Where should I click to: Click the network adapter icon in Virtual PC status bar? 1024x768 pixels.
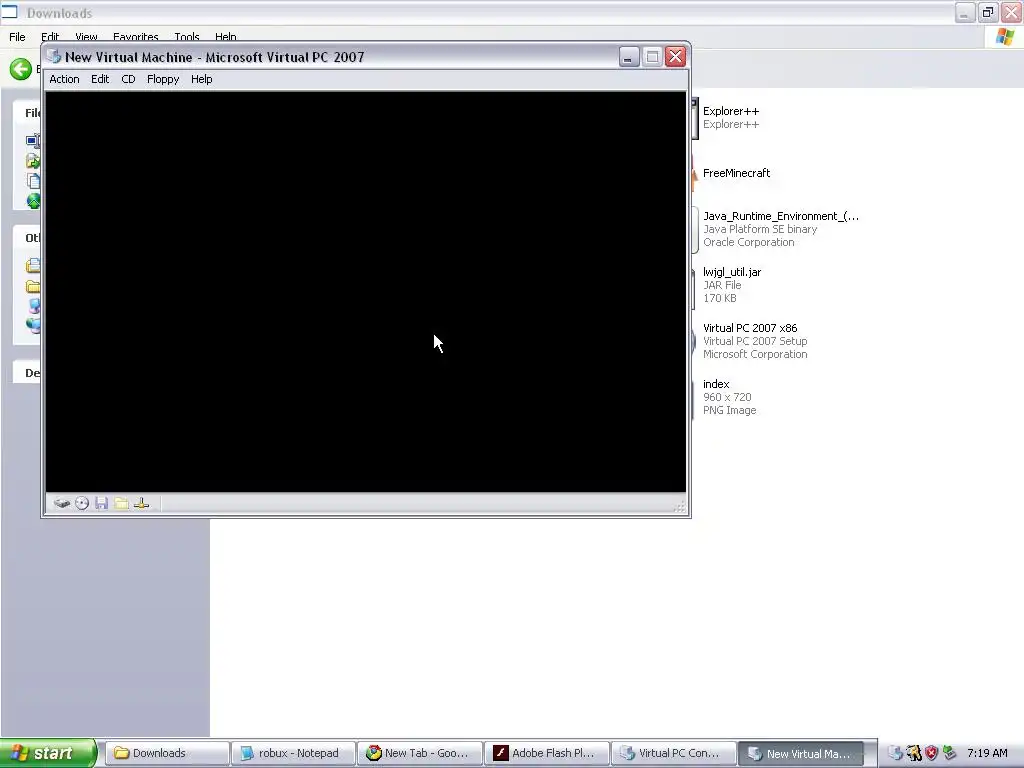pyautogui.click(x=142, y=504)
